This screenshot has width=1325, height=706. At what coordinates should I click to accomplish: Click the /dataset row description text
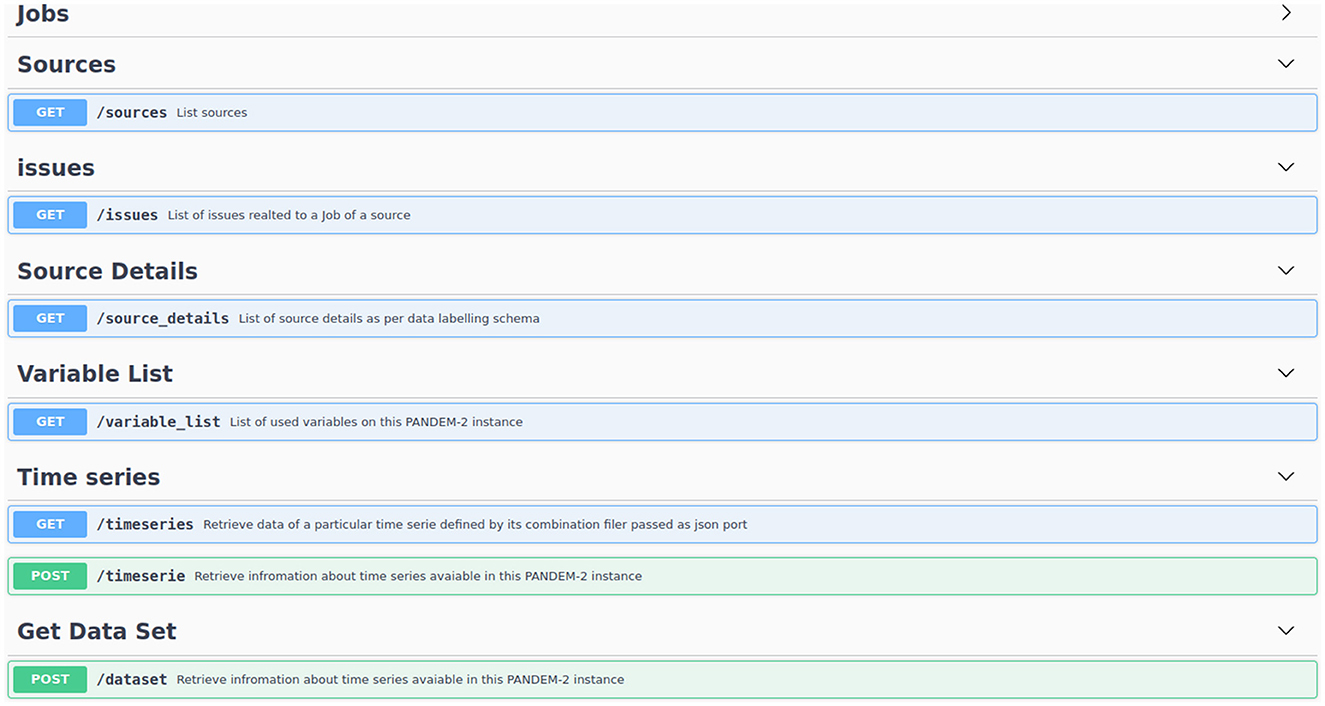(400, 679)
